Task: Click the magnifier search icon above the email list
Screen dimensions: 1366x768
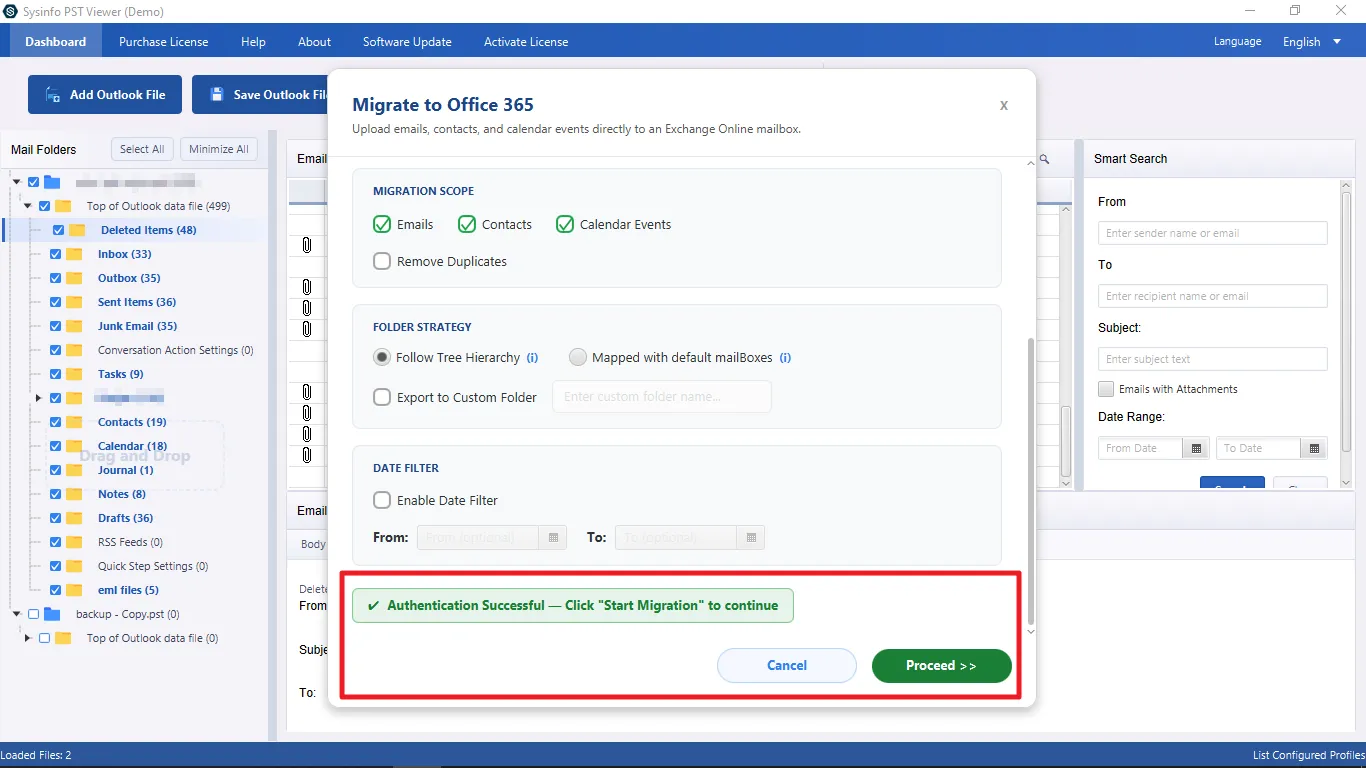Action: click(x=1045, y=159)
